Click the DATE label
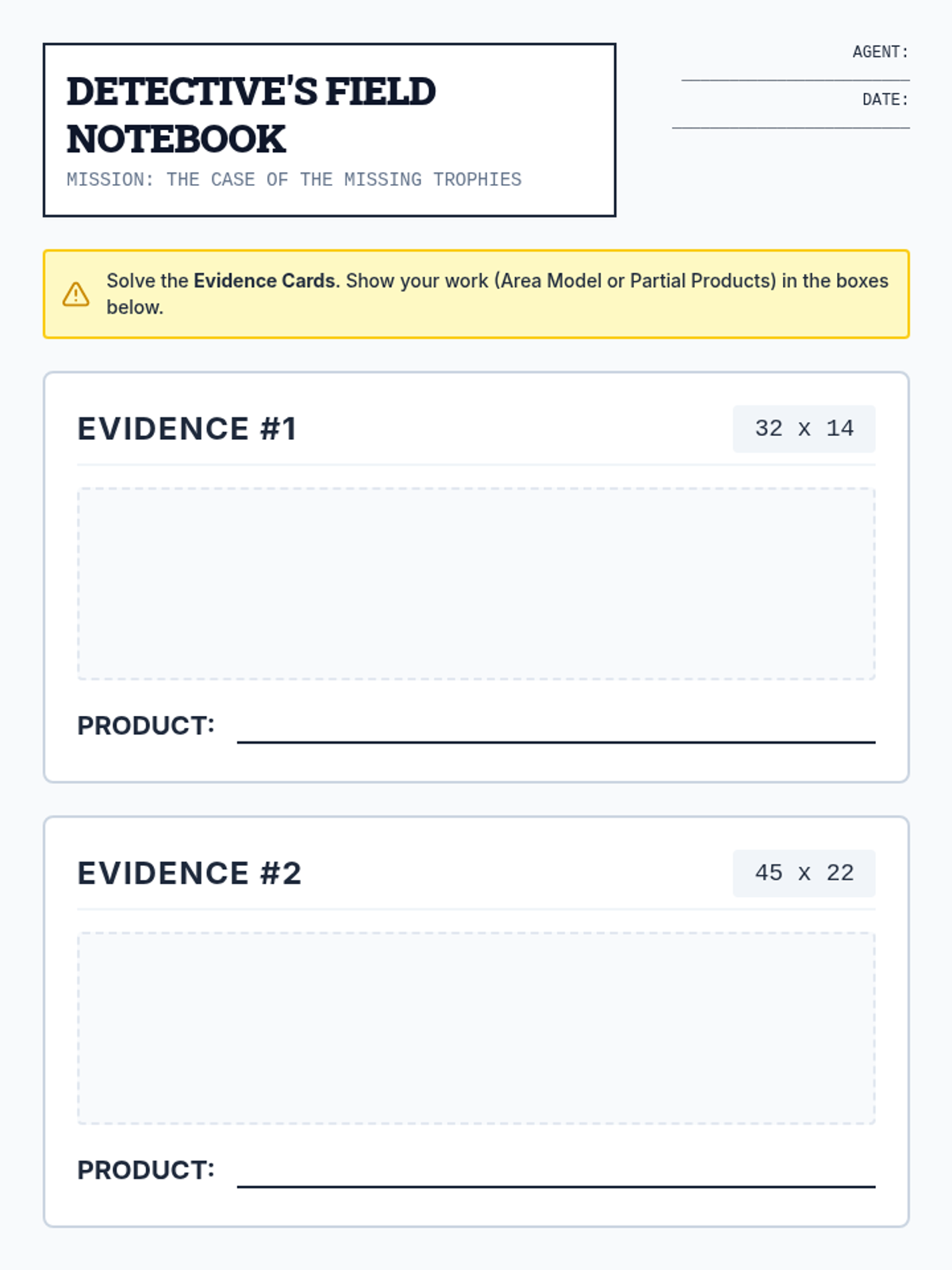This screenshot has width=952, height=1270. [885, 99]
